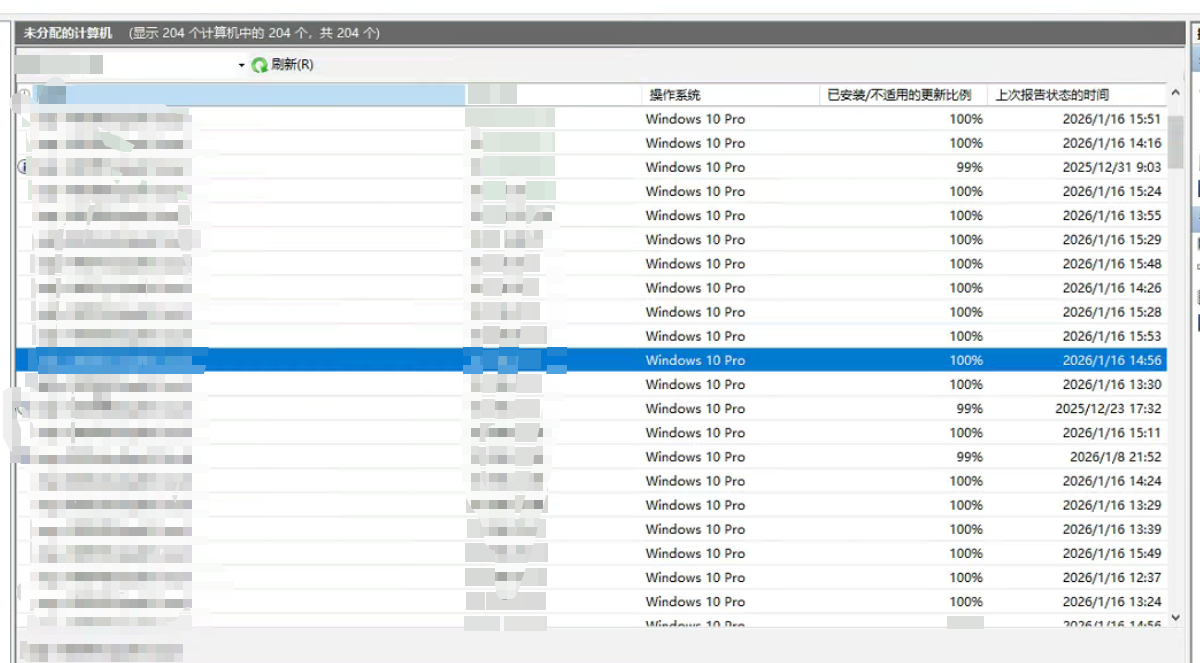Click 100% in the 2026/1/16 13:24 row

click(x=966, y=601)
